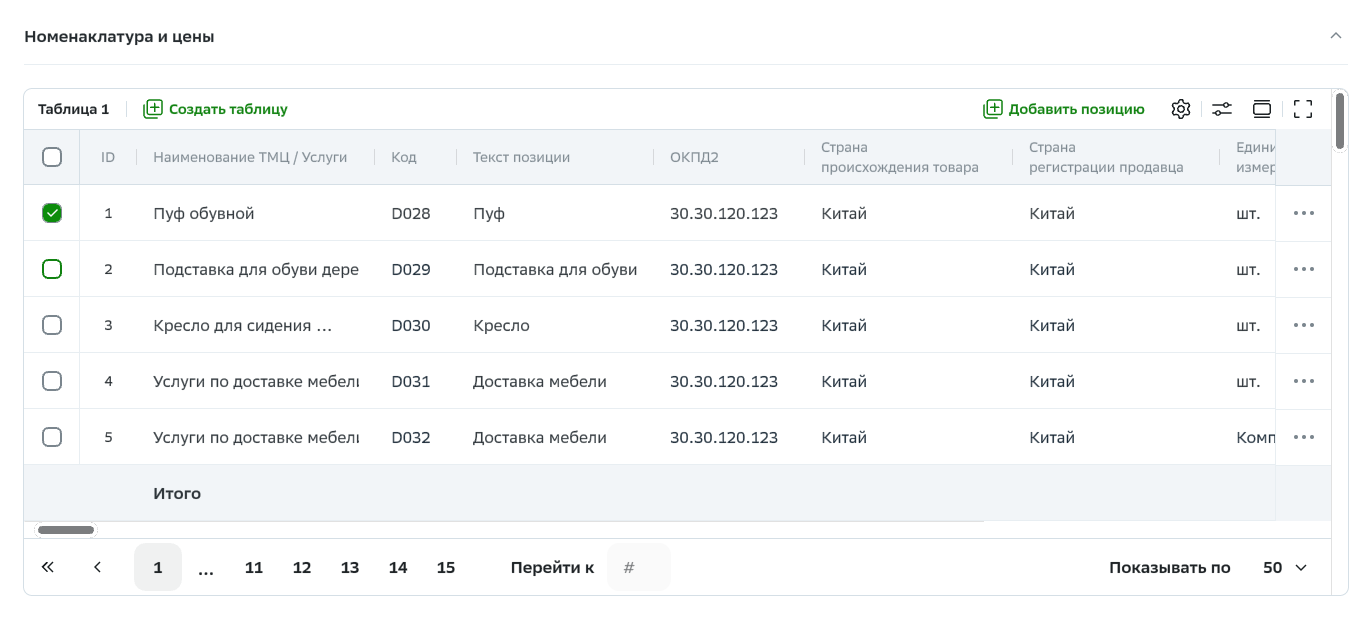Go to page 12
Image resolution: width=1372 pixels, height=619 pixels.
302,567
